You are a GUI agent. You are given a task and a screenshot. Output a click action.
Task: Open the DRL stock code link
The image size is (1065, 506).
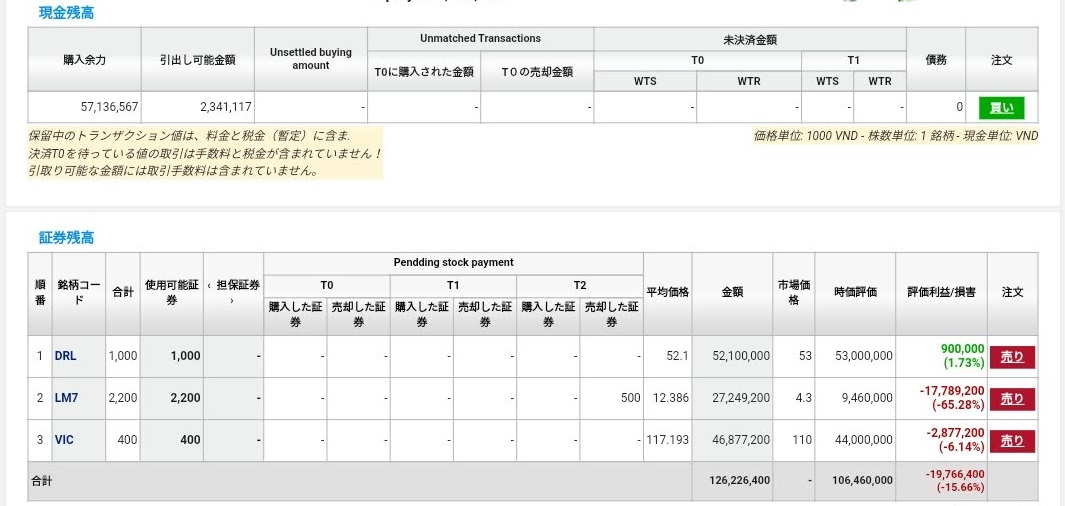click(65, 356)
